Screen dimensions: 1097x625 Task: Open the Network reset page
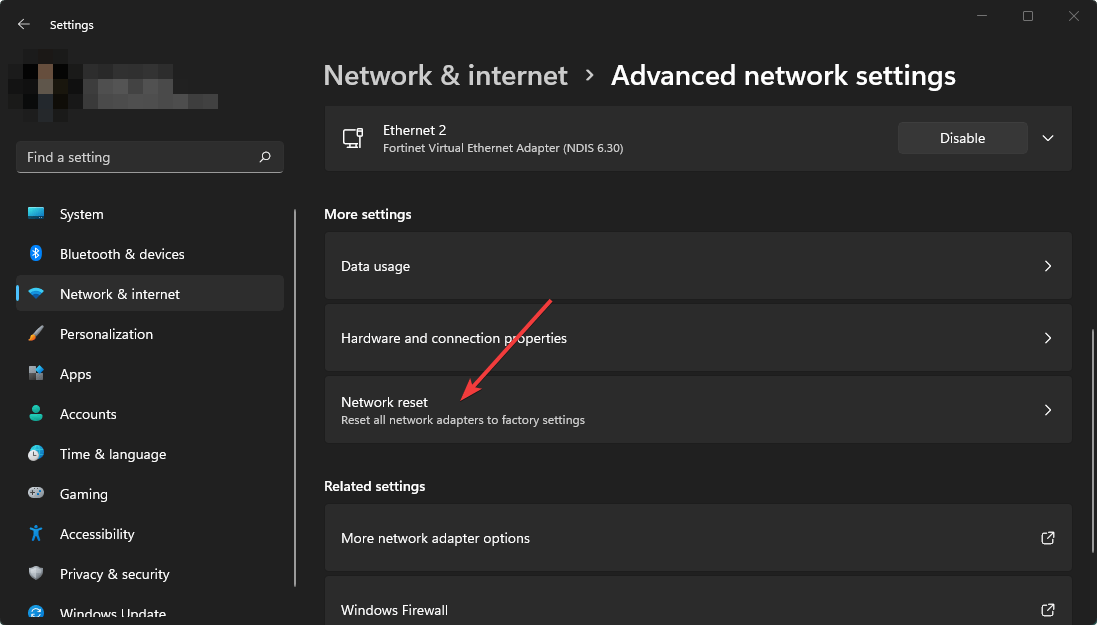pyautogui.click(x=697, y=409)
